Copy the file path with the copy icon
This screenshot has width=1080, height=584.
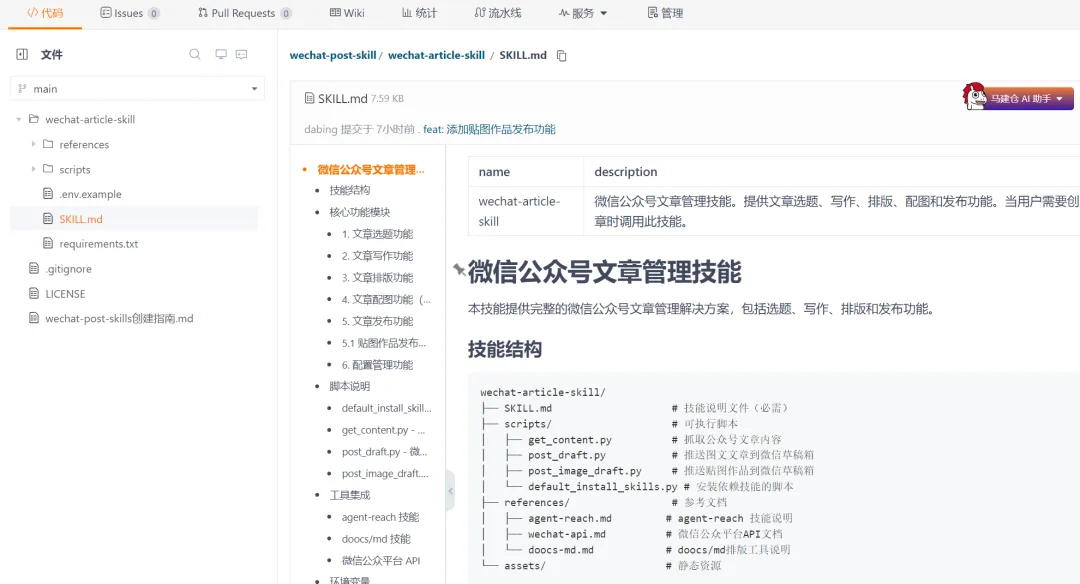pos(561,56)
